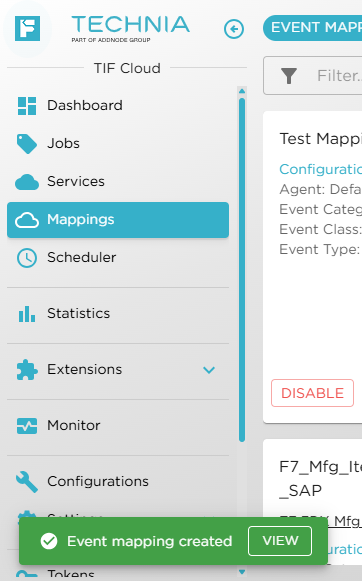Open the Configuration link in Test Mapping card

pyautogui.click(x=321, y=169)
